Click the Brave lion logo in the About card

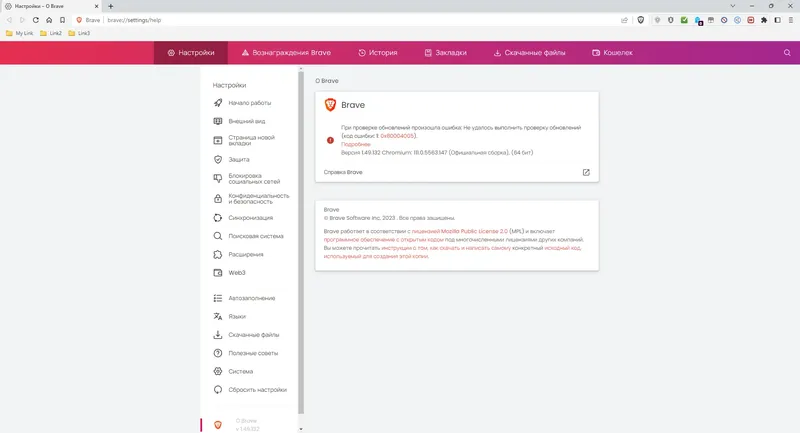[x=330, y=105]
